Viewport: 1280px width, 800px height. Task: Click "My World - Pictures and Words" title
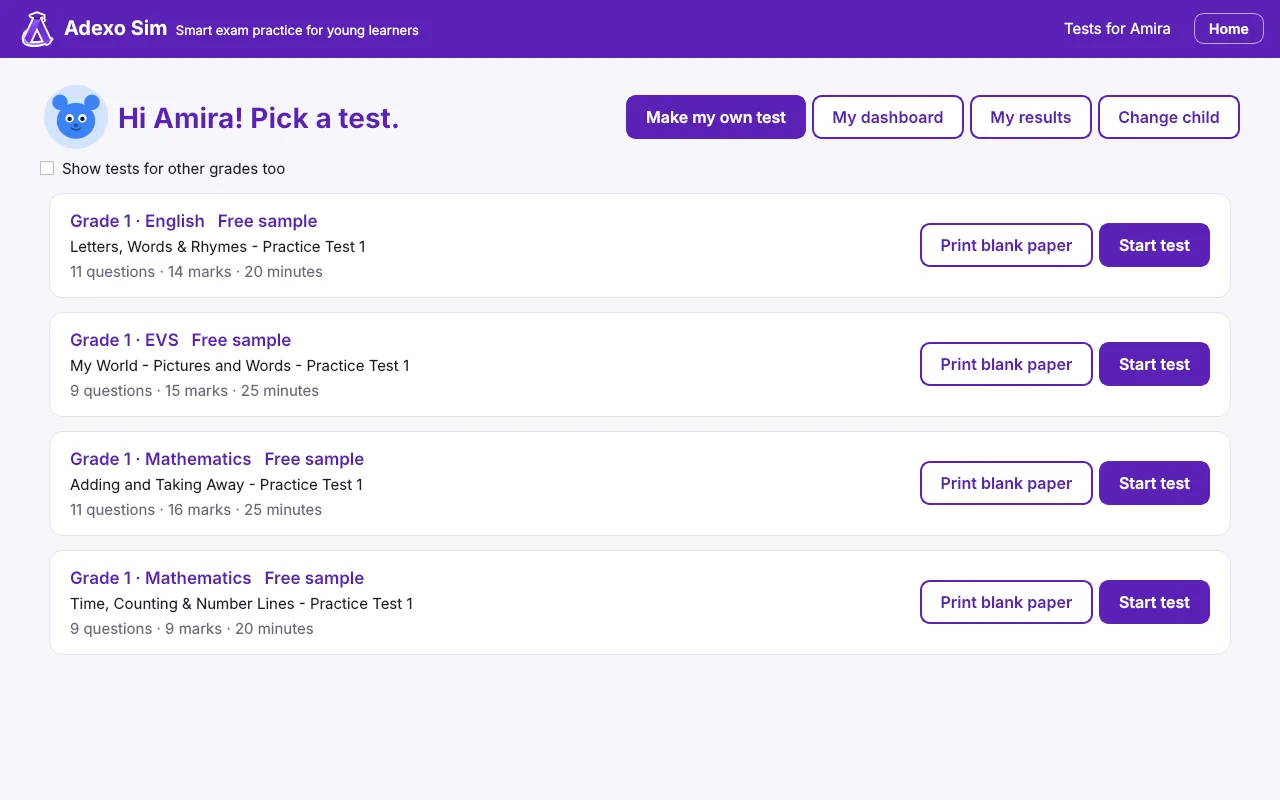[181, 365]
